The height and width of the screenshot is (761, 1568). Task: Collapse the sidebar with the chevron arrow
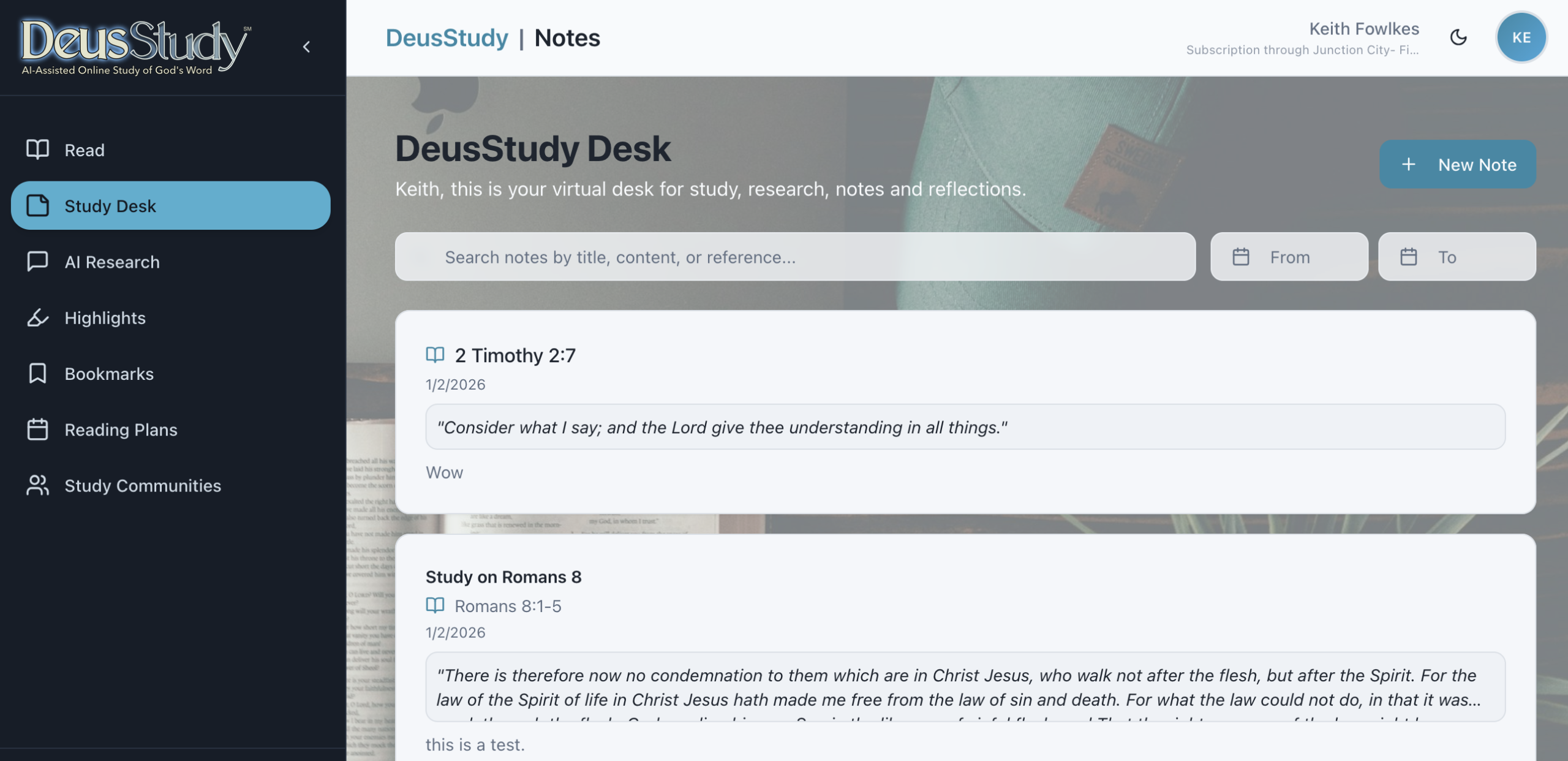(307, 47)
